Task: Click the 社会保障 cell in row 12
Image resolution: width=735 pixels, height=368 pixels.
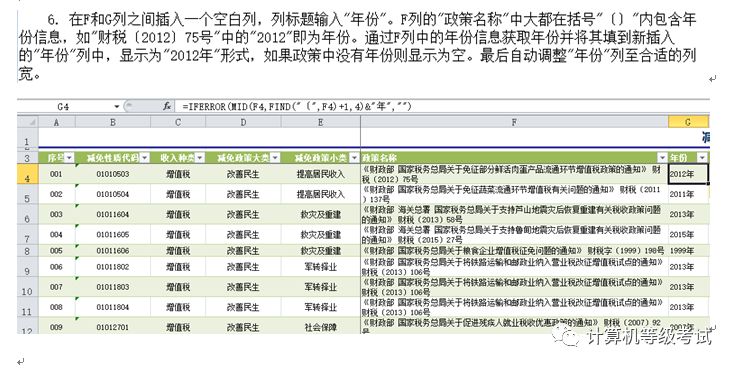Action: (321, 326)
